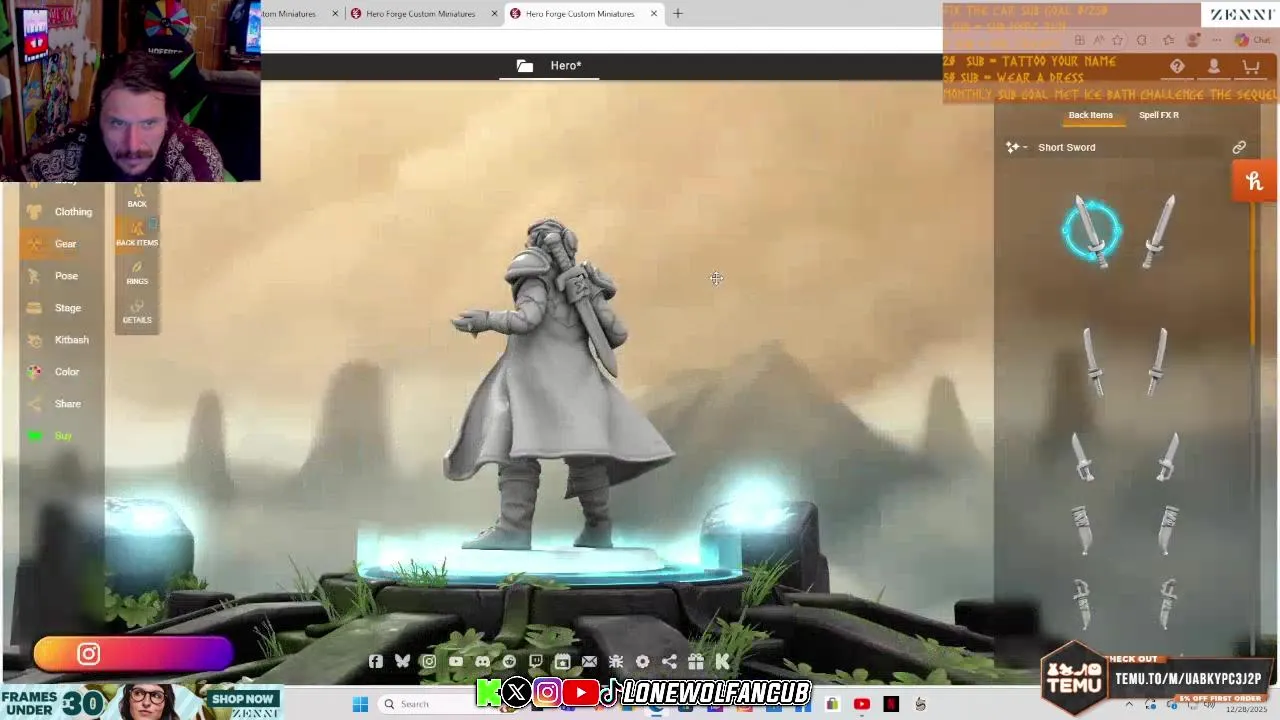This screenshot has height=720, width=1280.
Task: Open the Windows Start menu
Action: tap(360, 704)
